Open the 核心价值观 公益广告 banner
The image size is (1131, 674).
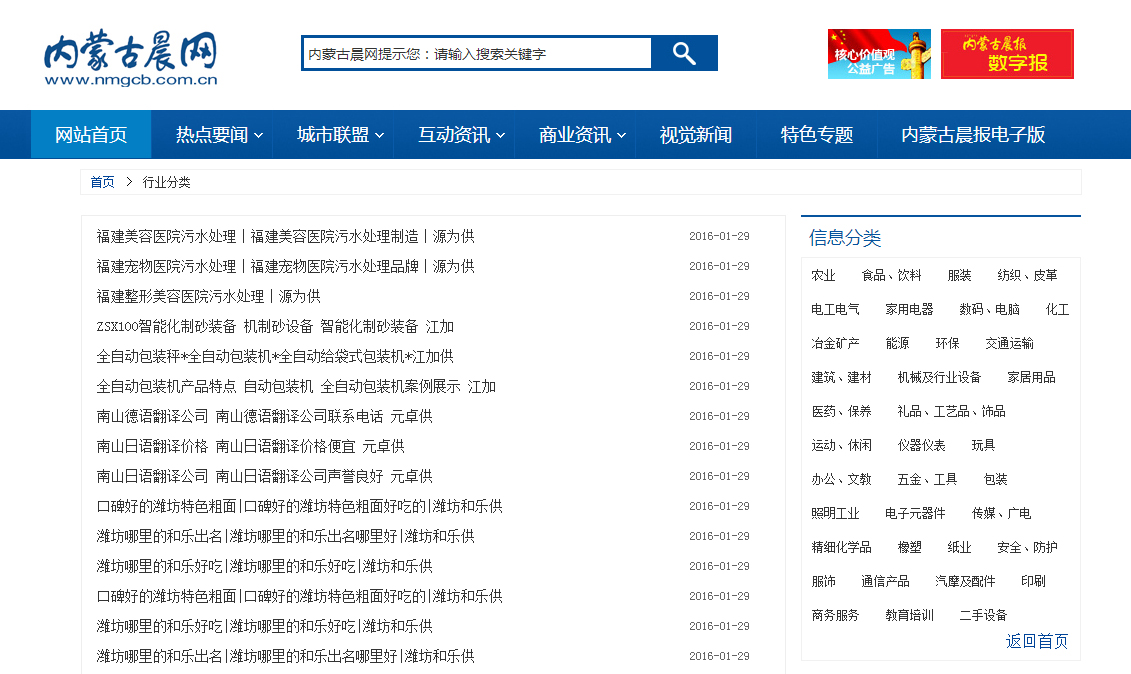[878, 54]
